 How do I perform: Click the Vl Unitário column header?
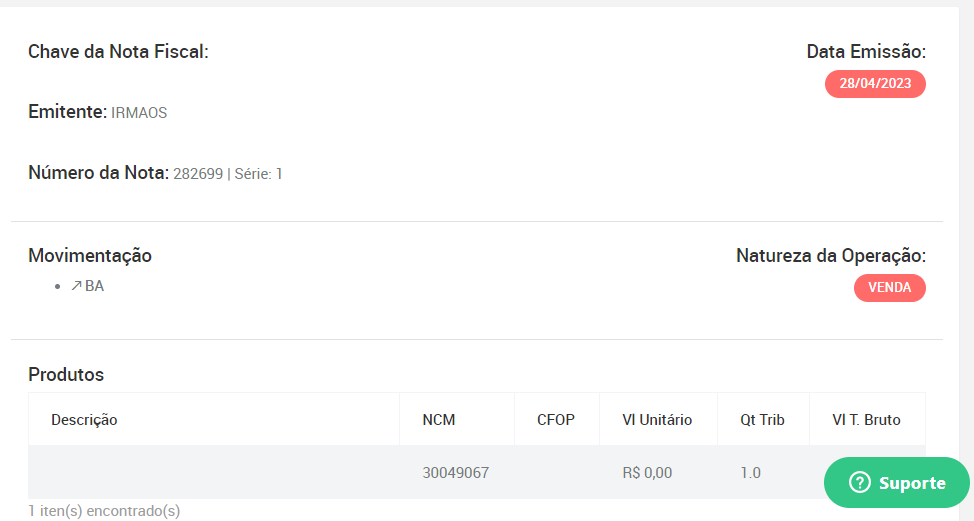(657, 420)
